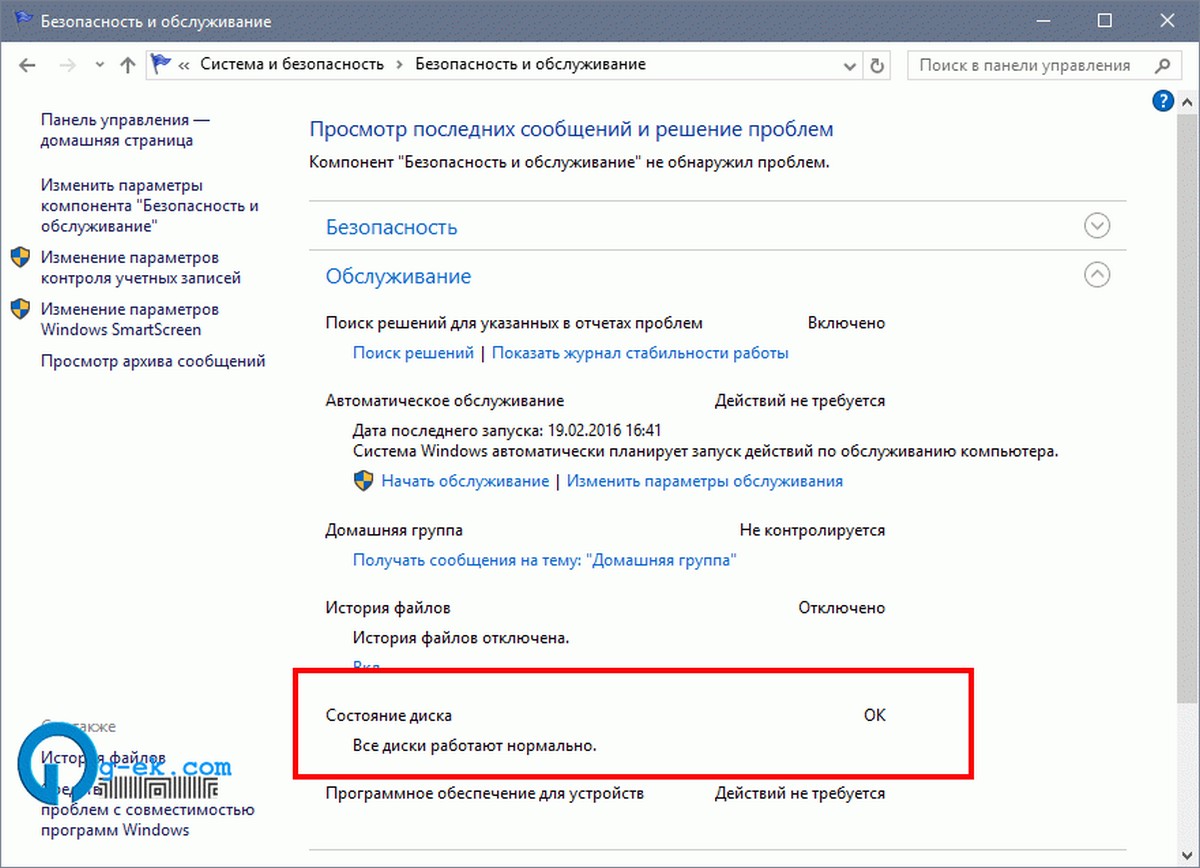The image size is (1200, 868).
Task: Maximize the window
Action: (x=1105, y=20)
